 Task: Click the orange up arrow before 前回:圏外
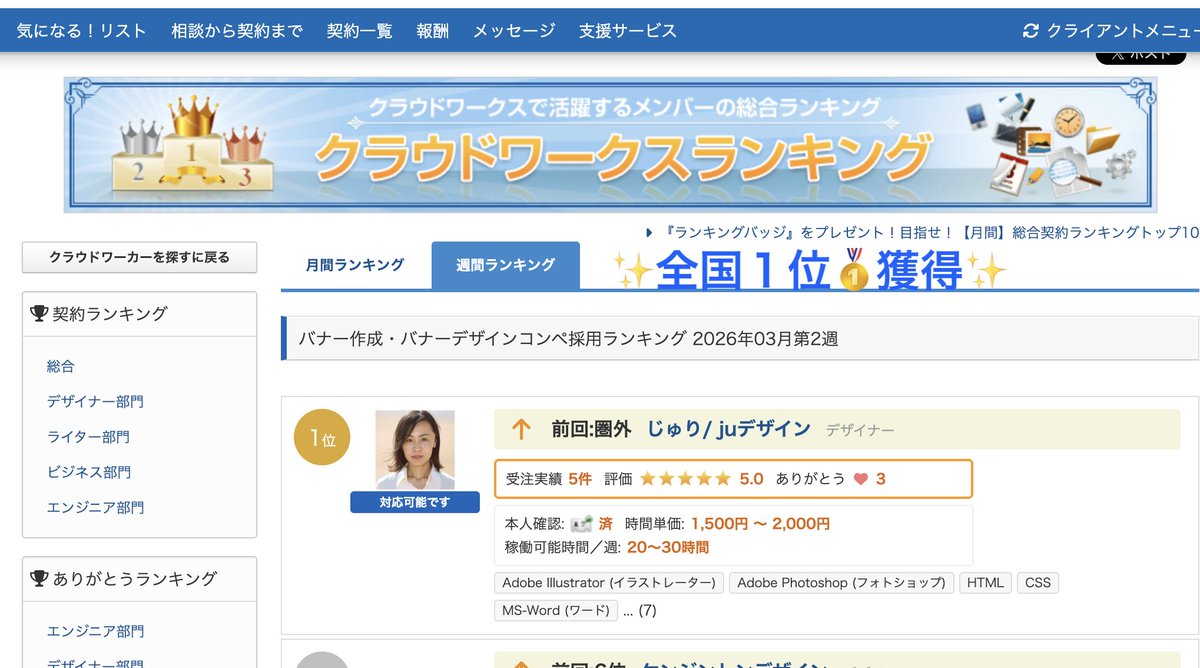click(x=521, y=430)
